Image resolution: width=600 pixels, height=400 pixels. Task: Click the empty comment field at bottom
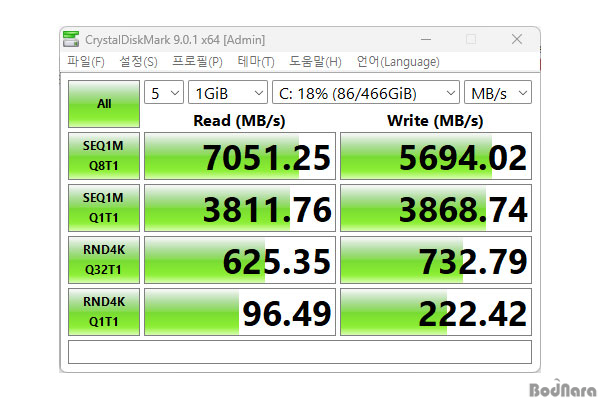[299, 352]
